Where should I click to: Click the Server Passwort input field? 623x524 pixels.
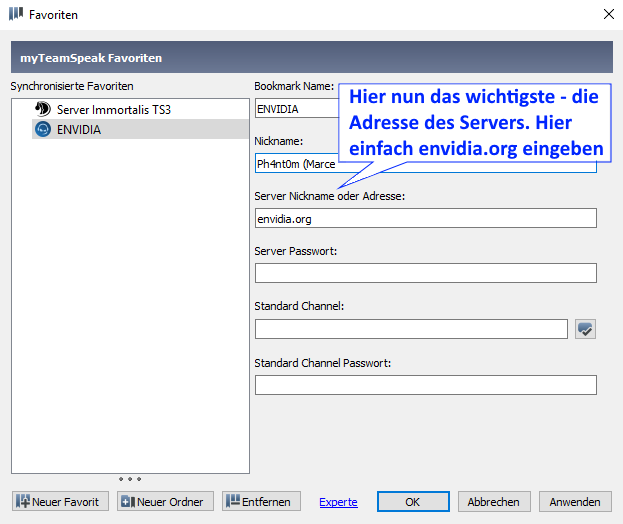(425, 273)
